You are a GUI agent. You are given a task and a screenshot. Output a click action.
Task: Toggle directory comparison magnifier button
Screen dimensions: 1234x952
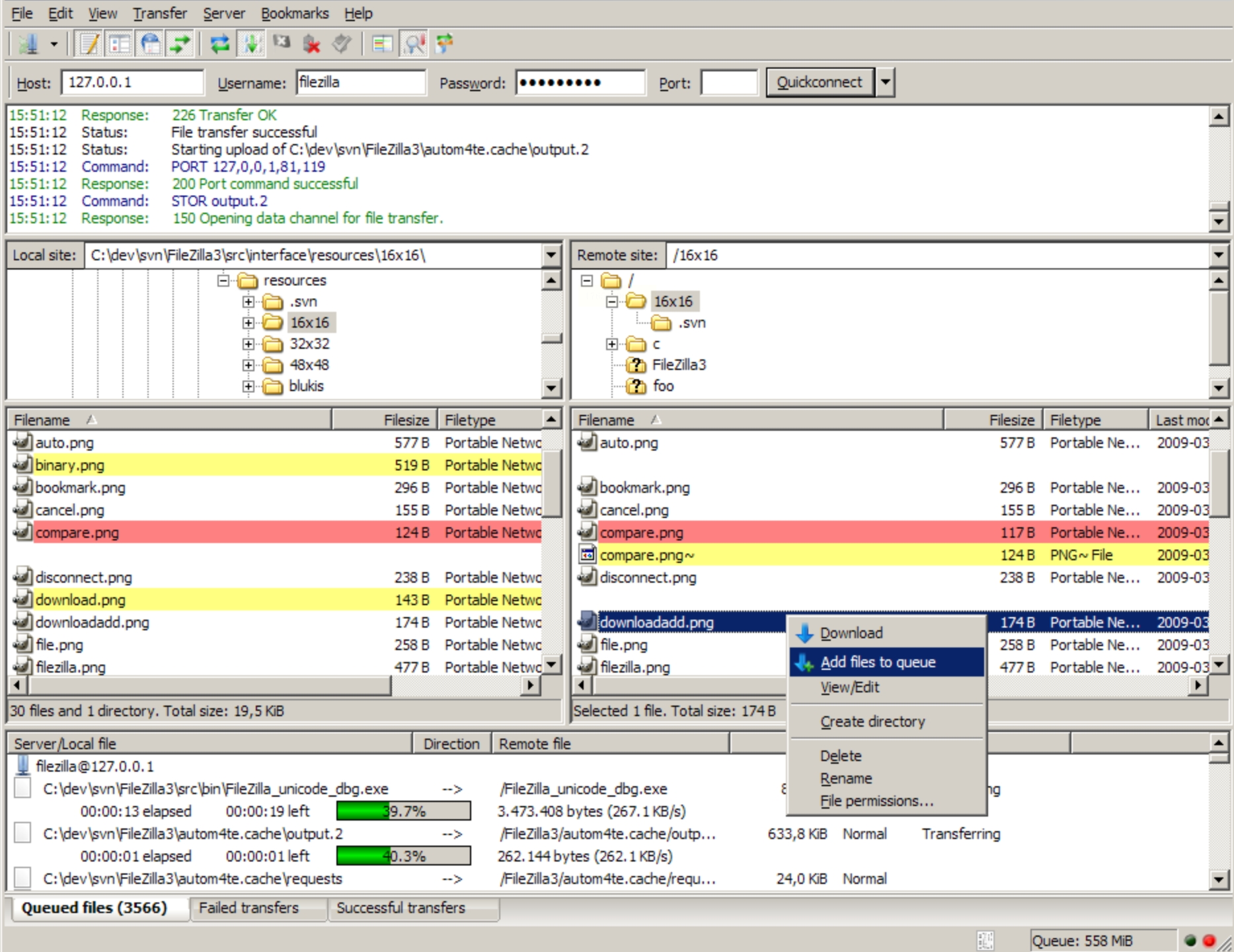coord(414,44)
